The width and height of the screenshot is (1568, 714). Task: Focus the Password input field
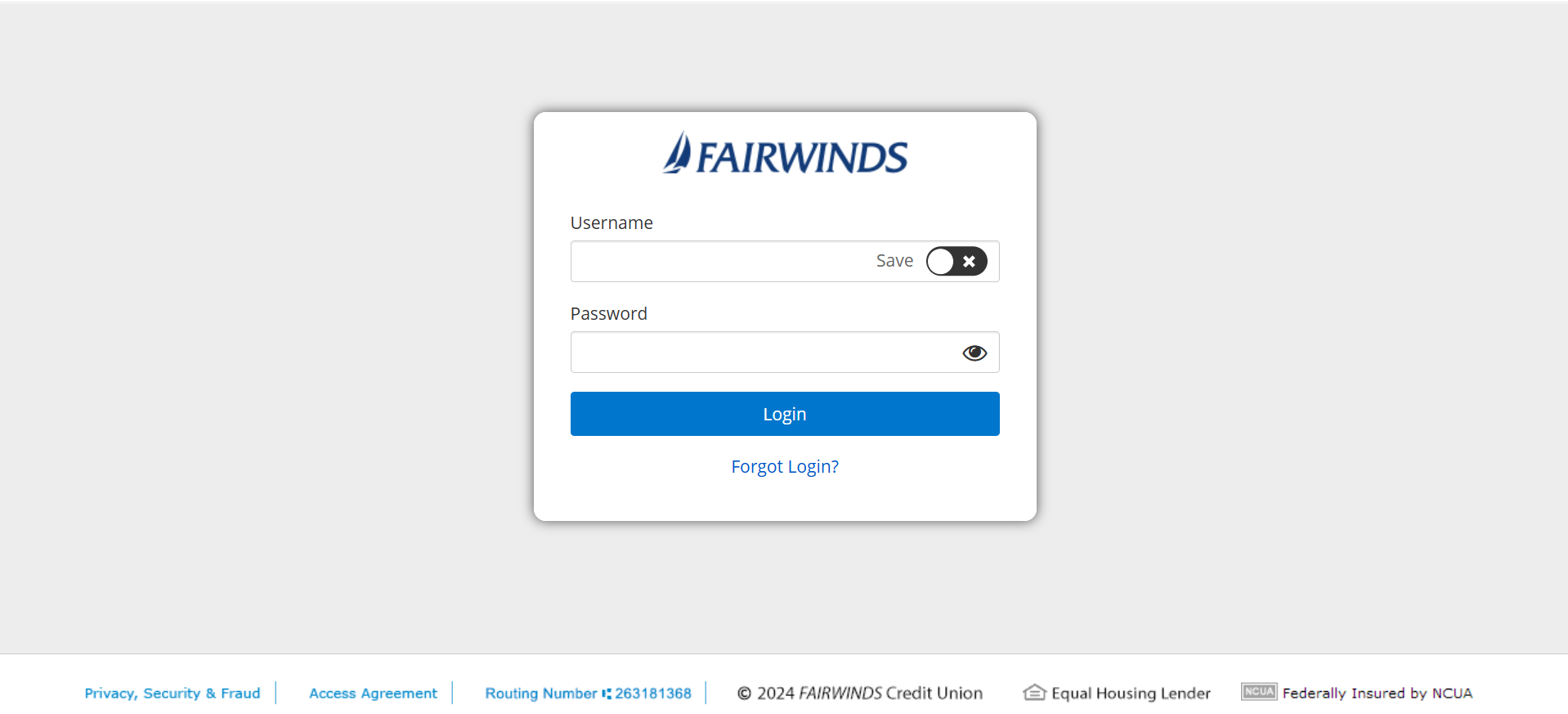click(765, 353)
